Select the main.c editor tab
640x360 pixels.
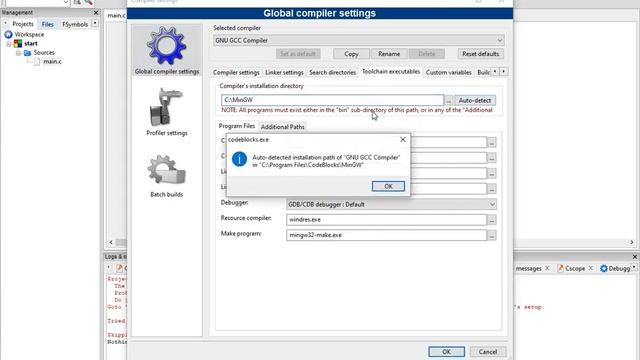(x=116, y=16)
